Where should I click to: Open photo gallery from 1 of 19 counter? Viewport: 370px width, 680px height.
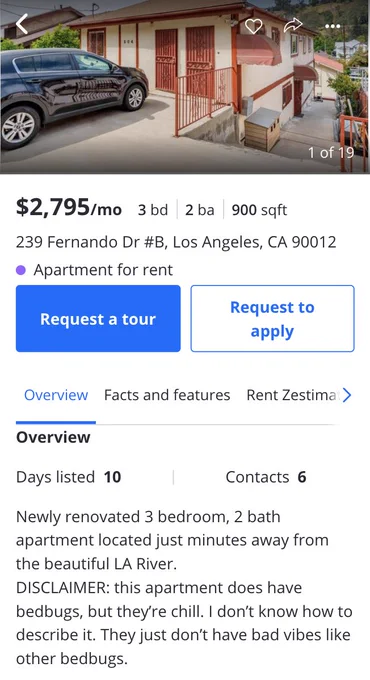(x=331, y=152)
